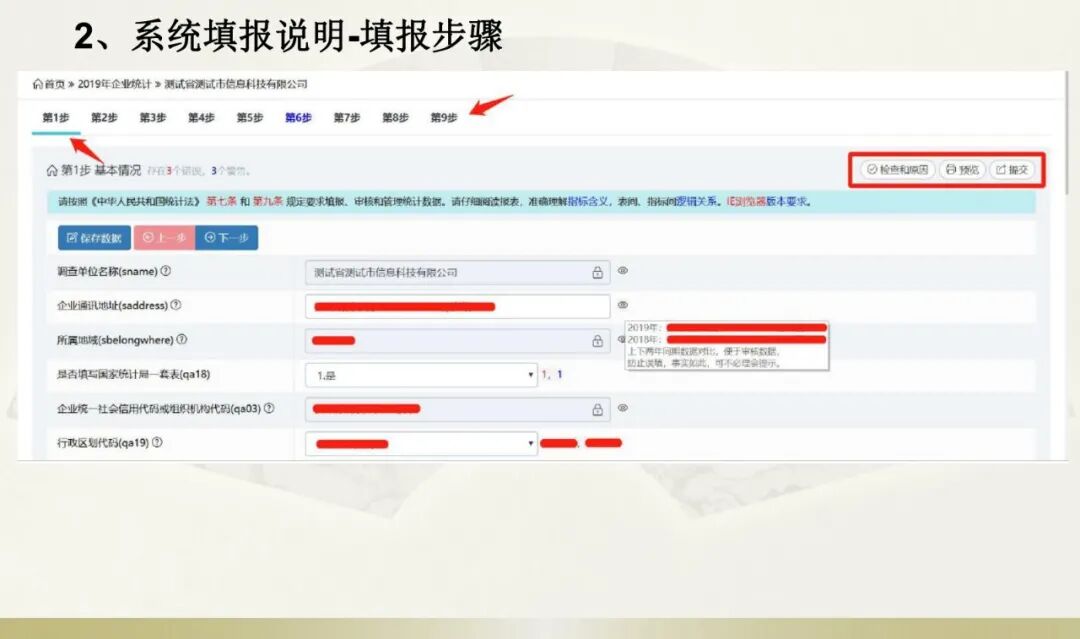Click the 保存数据 button
Viewport: 1080px width, 639px height.
click(x=94, y=238)
